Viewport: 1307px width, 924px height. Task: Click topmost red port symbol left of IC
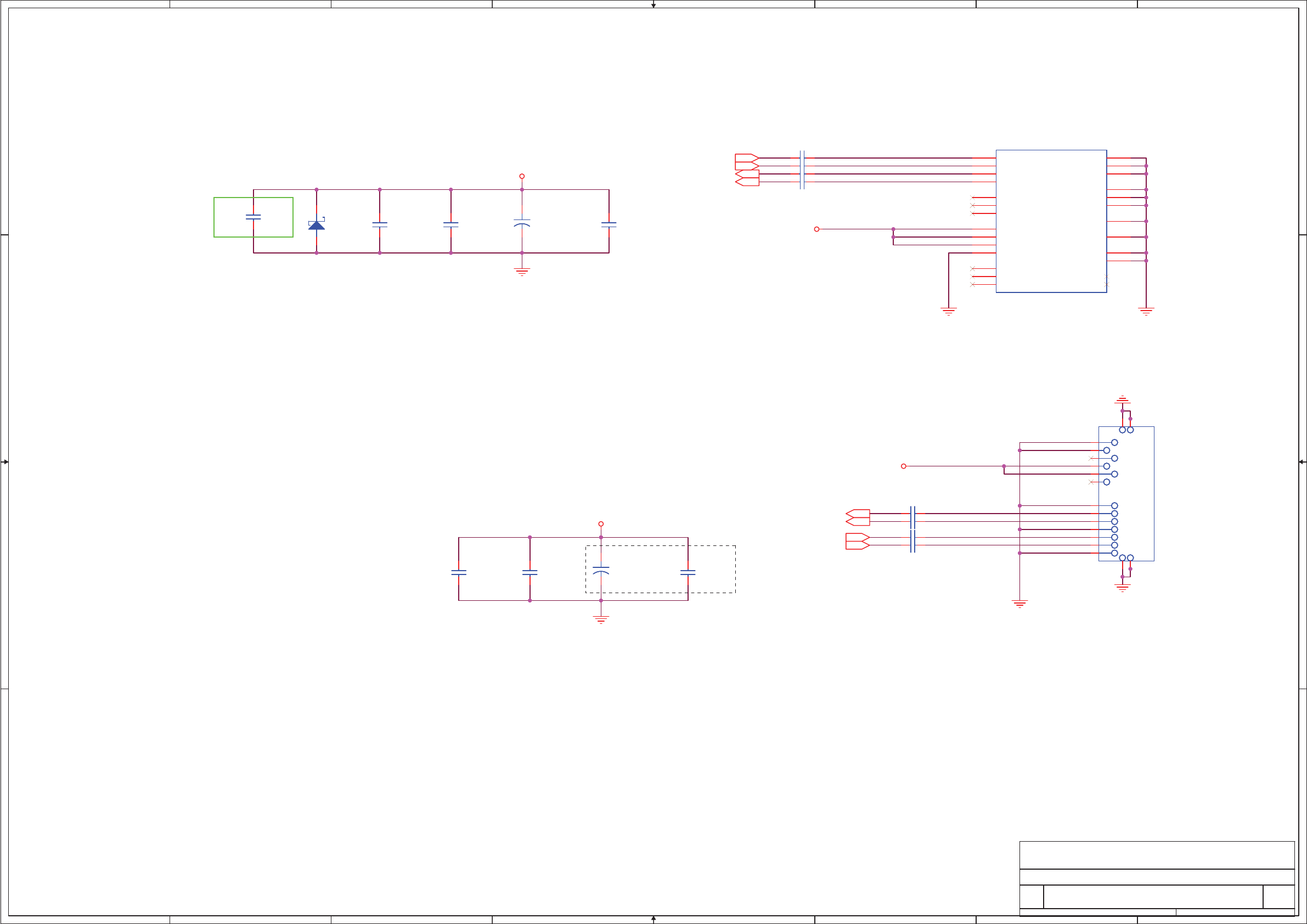click(746, 157)
